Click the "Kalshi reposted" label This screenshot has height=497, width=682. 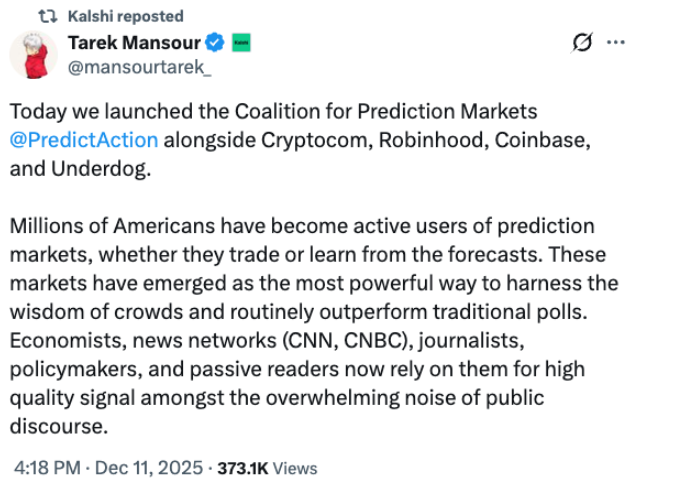coord(126,16)
